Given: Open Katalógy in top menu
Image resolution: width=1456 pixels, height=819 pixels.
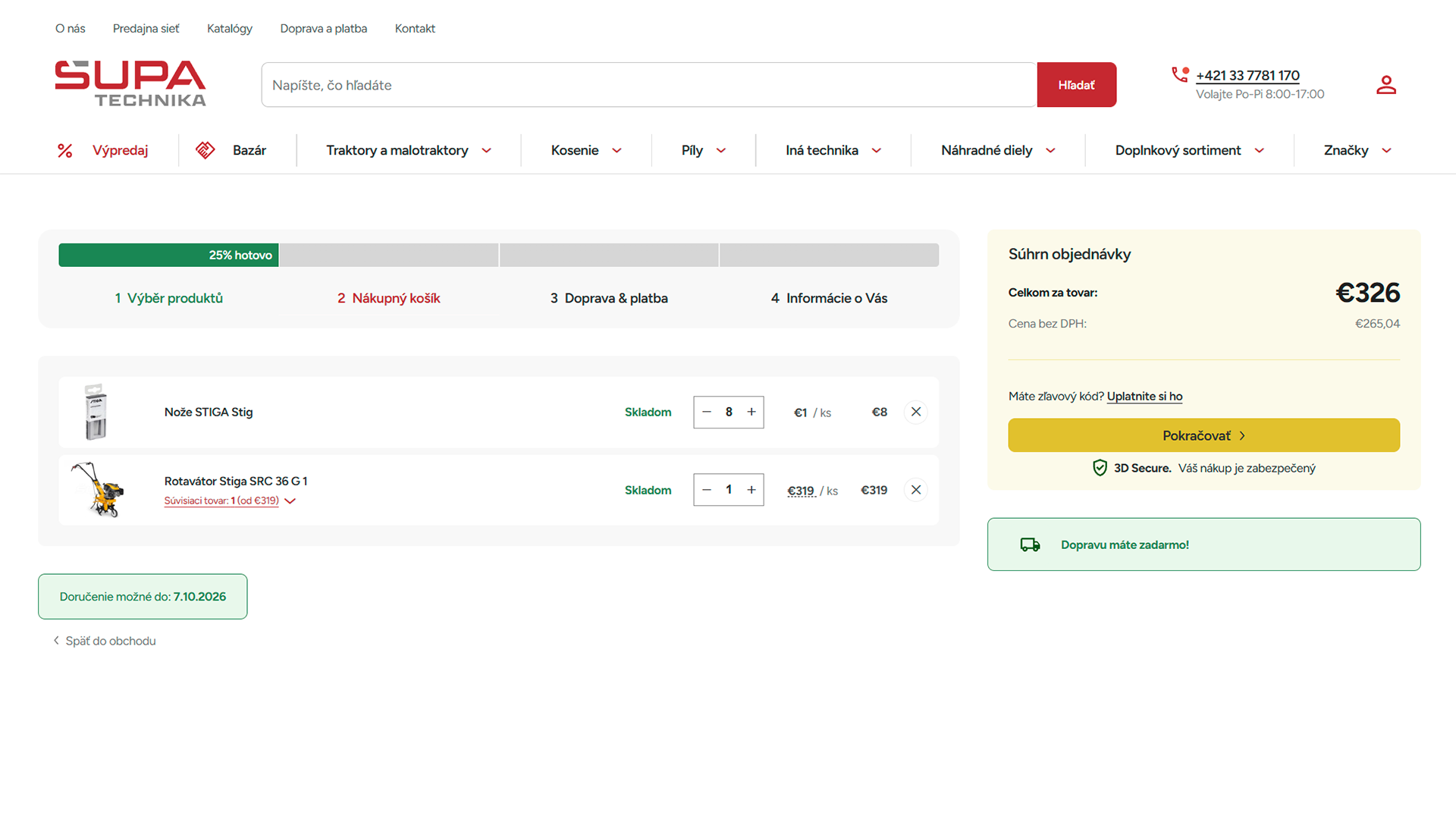Looking at the screenshot, I should click(x=230, y=28).
